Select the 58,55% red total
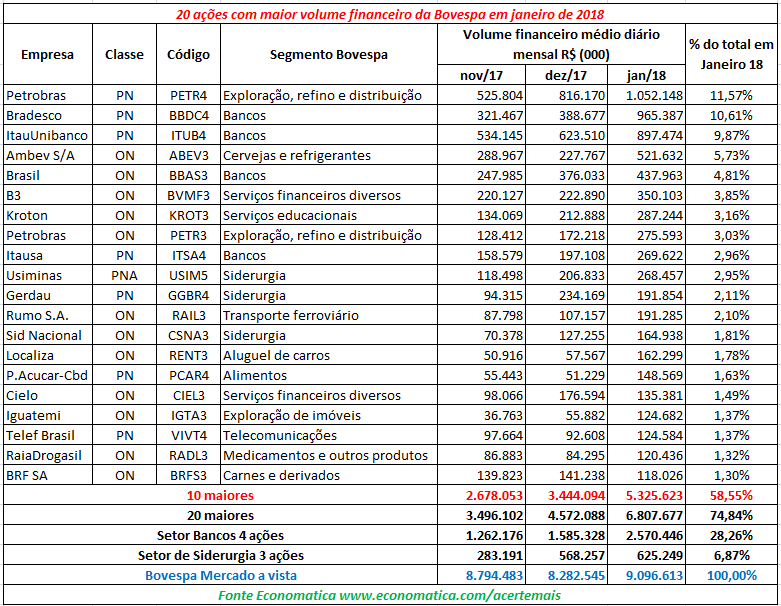This screenshot has width=781, height=606. point(731,495)
